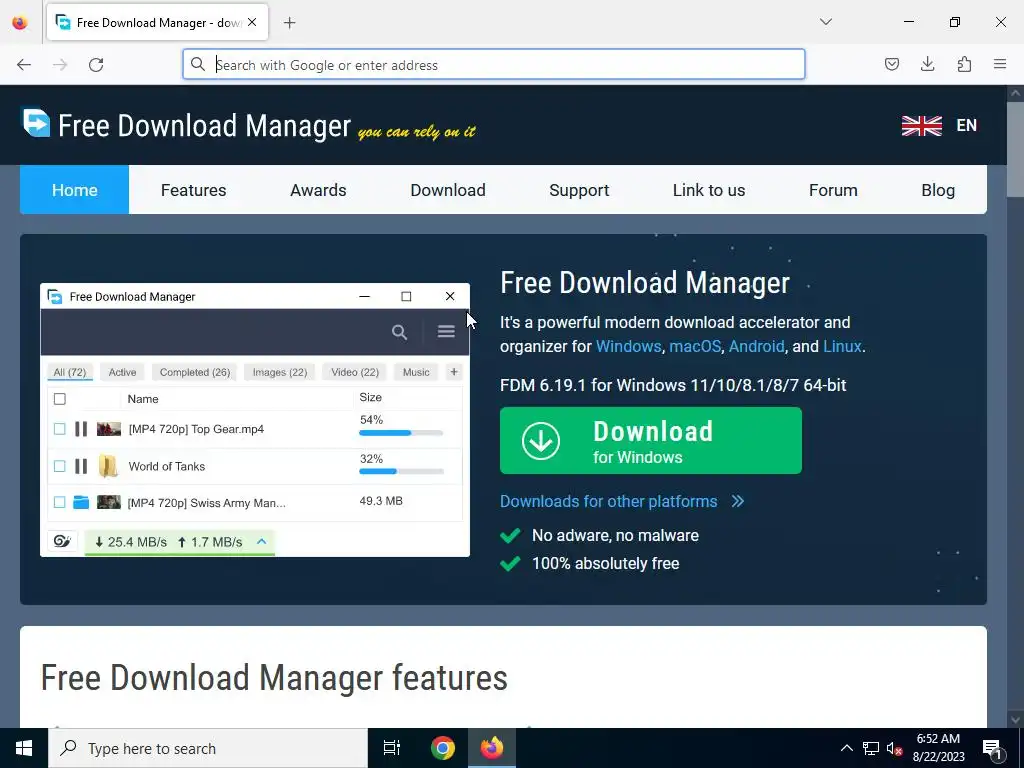The image size is (1024, 768).
Task: Select the Home navigation tab
Action: [74, 190]
